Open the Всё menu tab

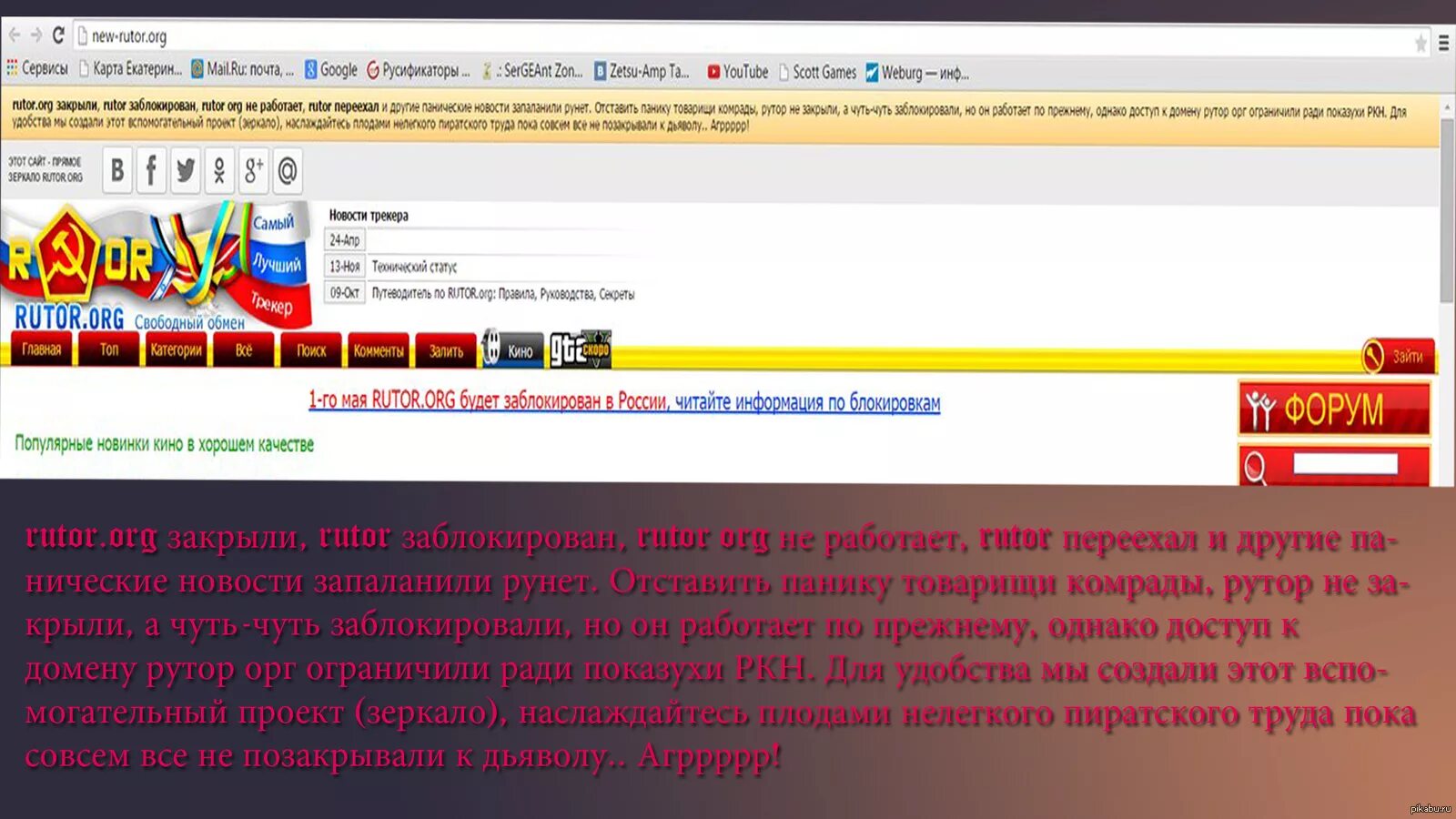(244, 350)
